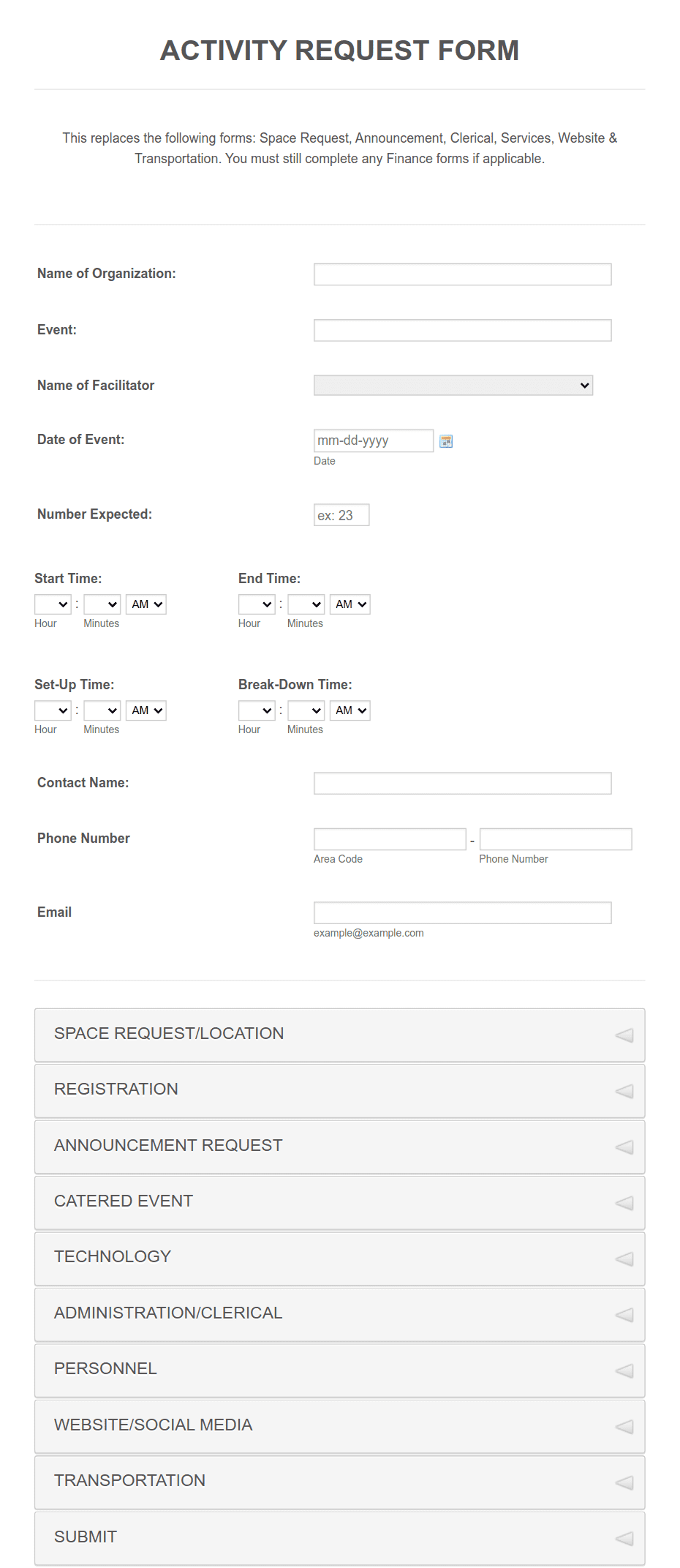Expand the ADMINISTRATION/CLERICAL section
Viewport: 680px width, 1568px height.
pos(340,1313)
